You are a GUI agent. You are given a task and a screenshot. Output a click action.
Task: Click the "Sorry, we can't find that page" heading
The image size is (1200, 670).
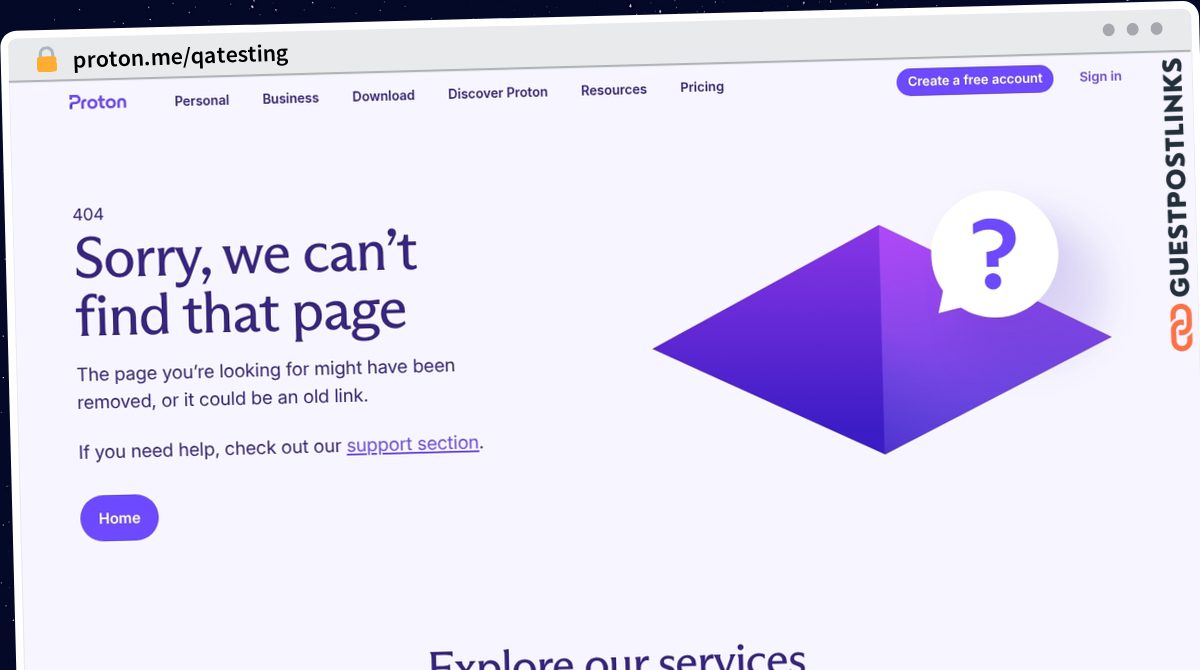246,284
